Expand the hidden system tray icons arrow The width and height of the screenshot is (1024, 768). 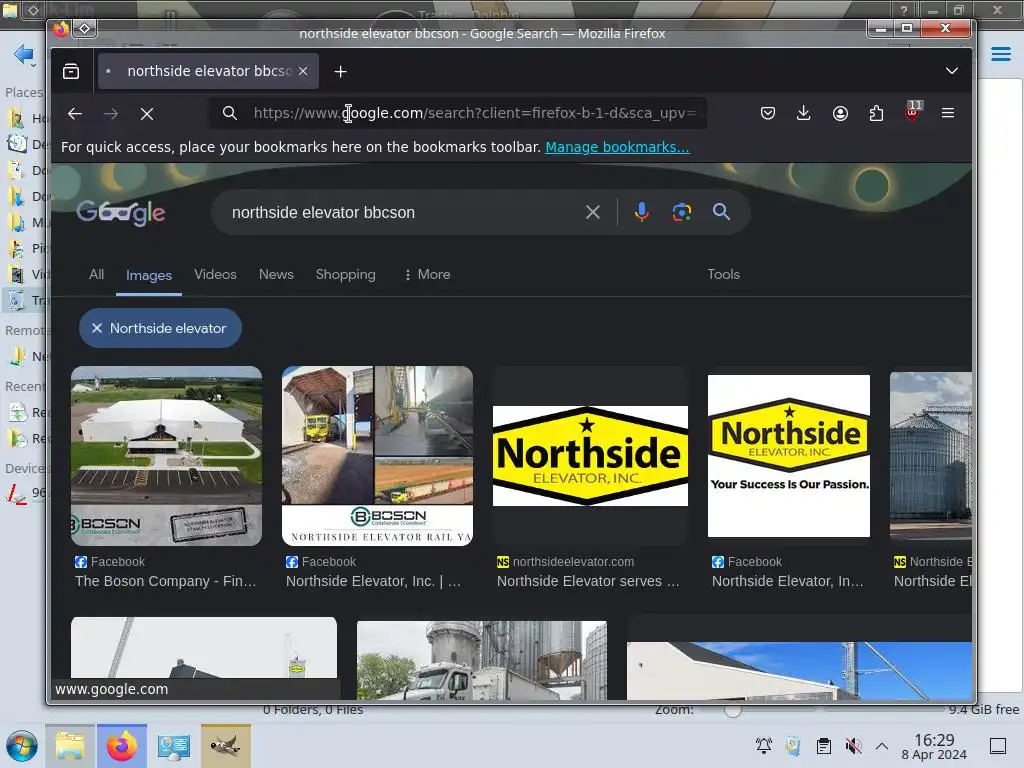click(882, 746)
